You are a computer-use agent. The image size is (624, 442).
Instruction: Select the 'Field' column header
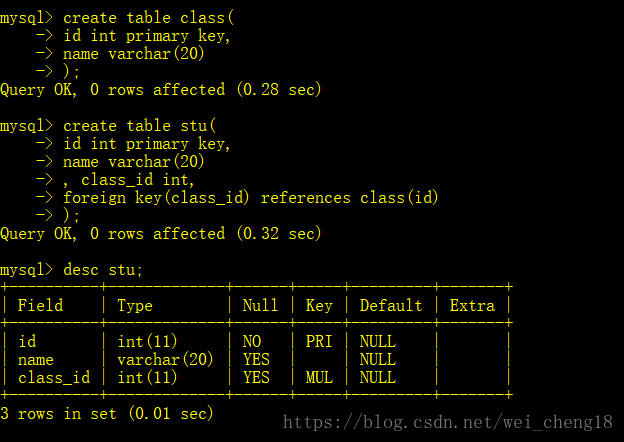pyautogui.click(x=40, y=305)
